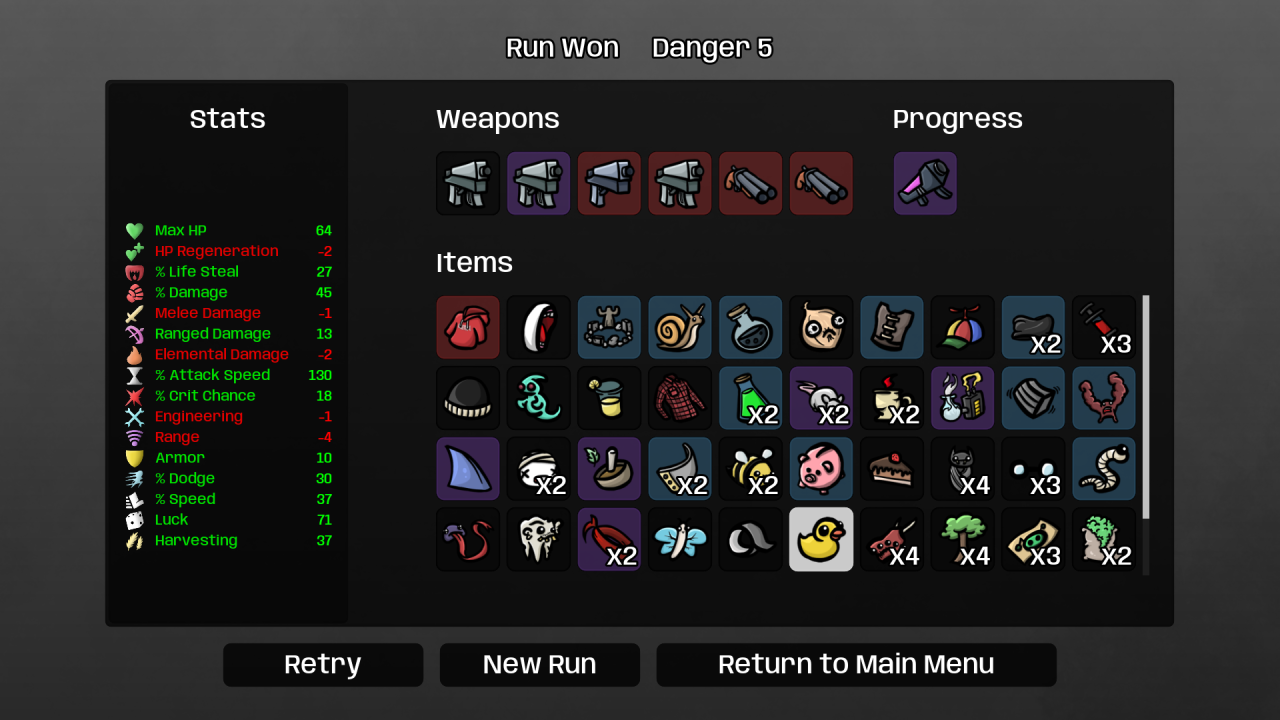Select the green potion flask x2

click(x=750, y=398)
